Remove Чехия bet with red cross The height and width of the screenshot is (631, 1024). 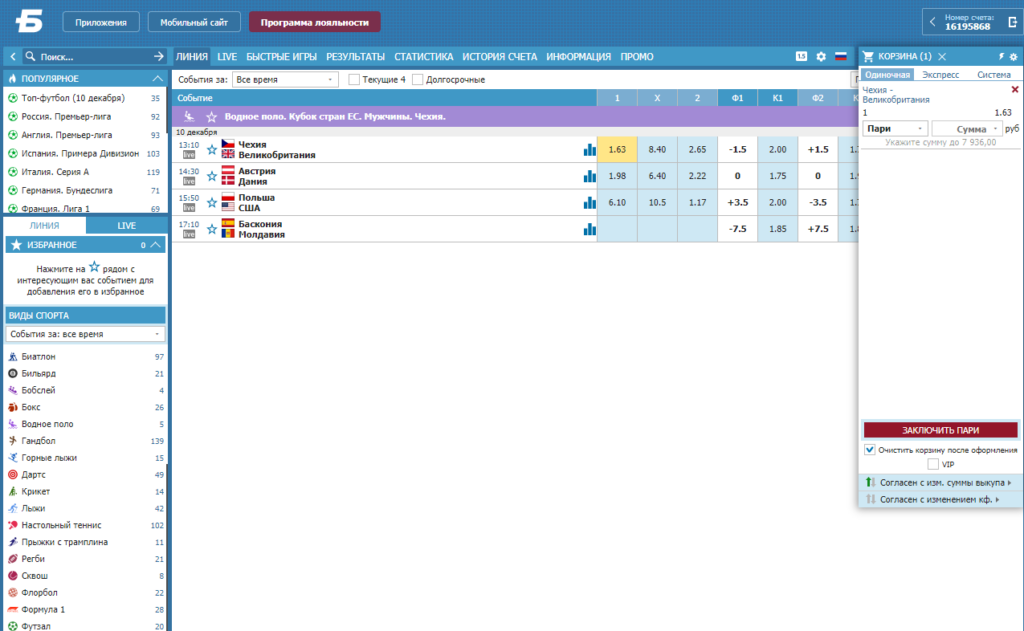[x=1015, y=89]
